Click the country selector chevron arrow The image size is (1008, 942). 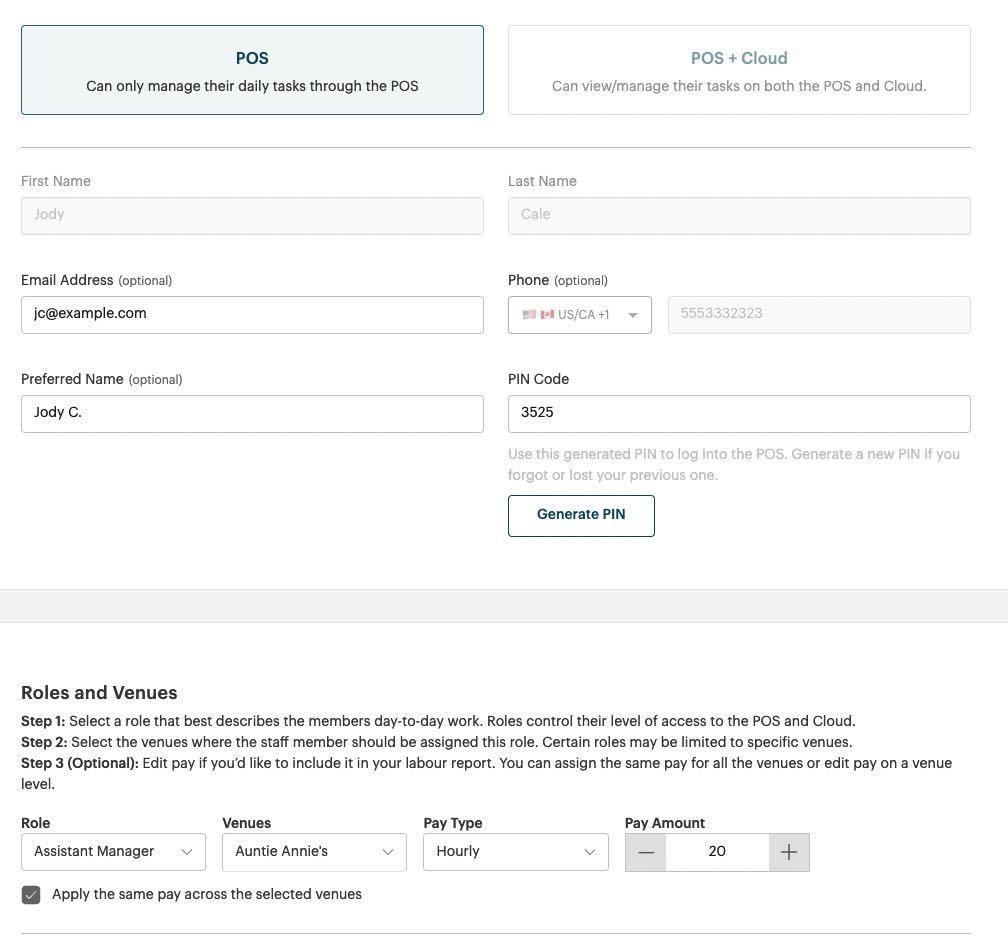tap(632, 313)
